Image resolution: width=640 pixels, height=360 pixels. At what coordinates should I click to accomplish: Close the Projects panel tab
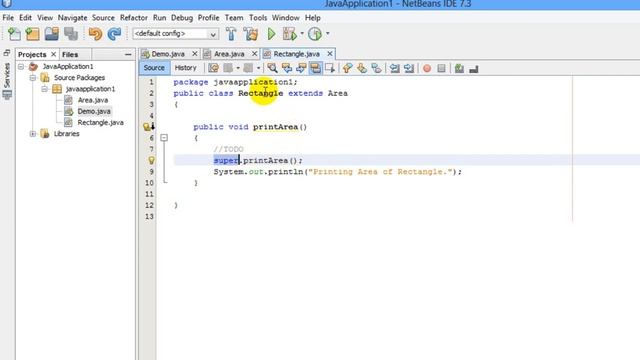tap(53, 54)
